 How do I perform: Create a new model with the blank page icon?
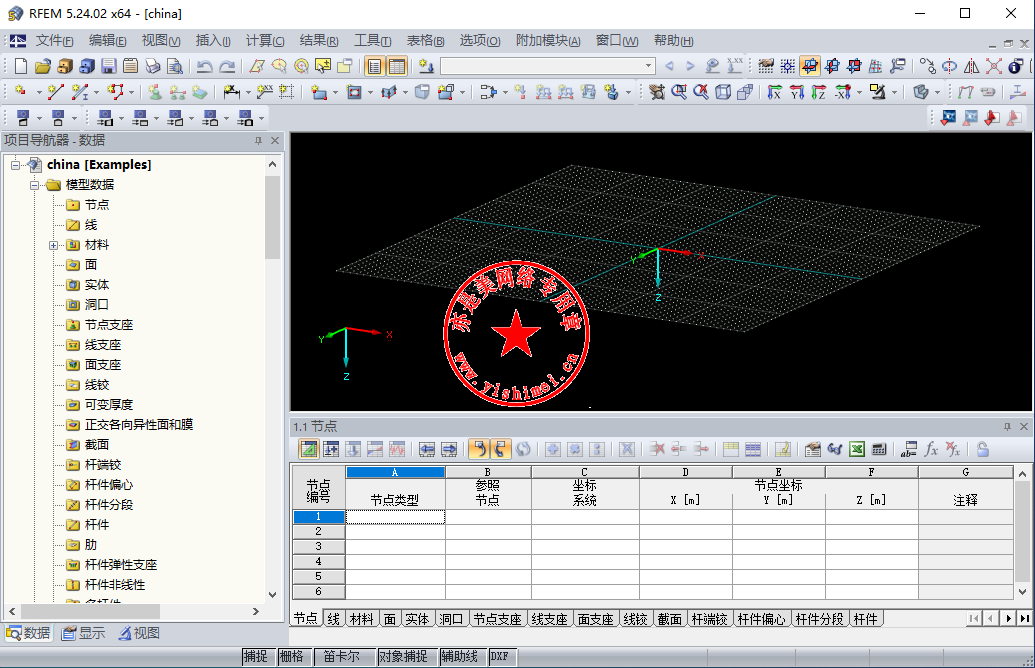click(x=20, y=66)
